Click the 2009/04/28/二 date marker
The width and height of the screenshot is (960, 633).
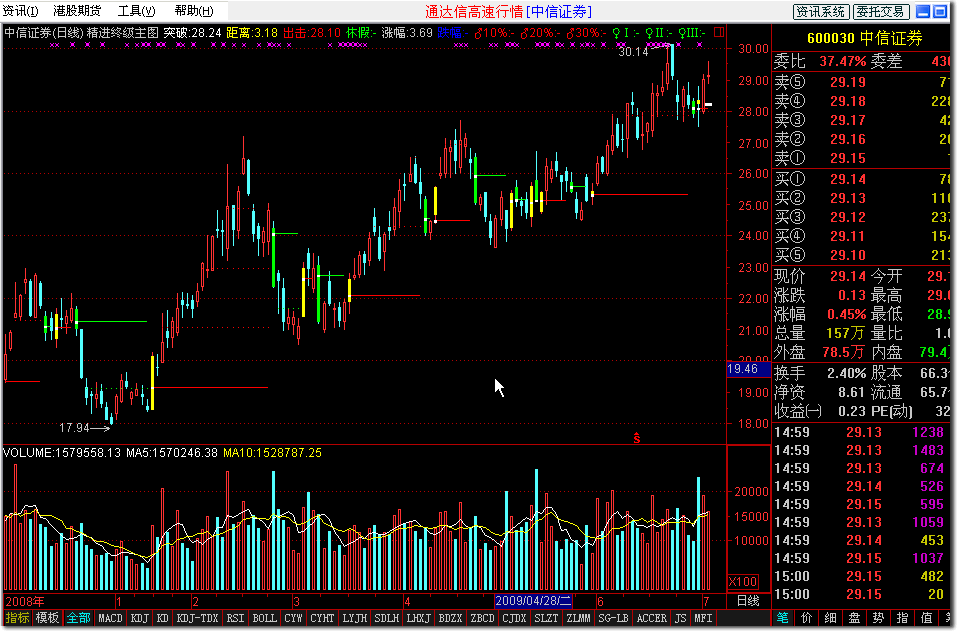coord(533,601)
